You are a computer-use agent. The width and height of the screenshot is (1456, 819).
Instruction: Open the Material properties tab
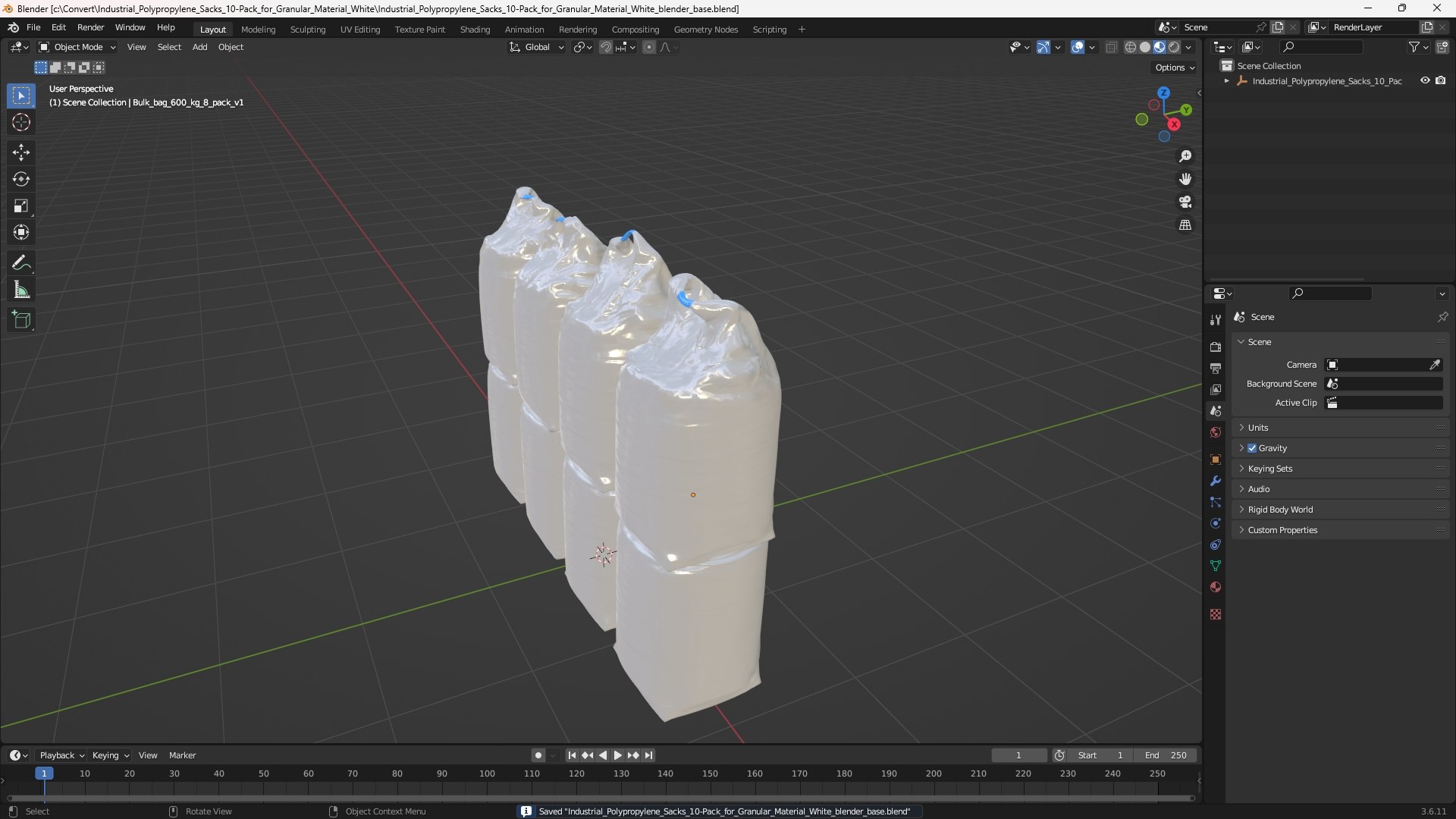tap(1216, 587)
